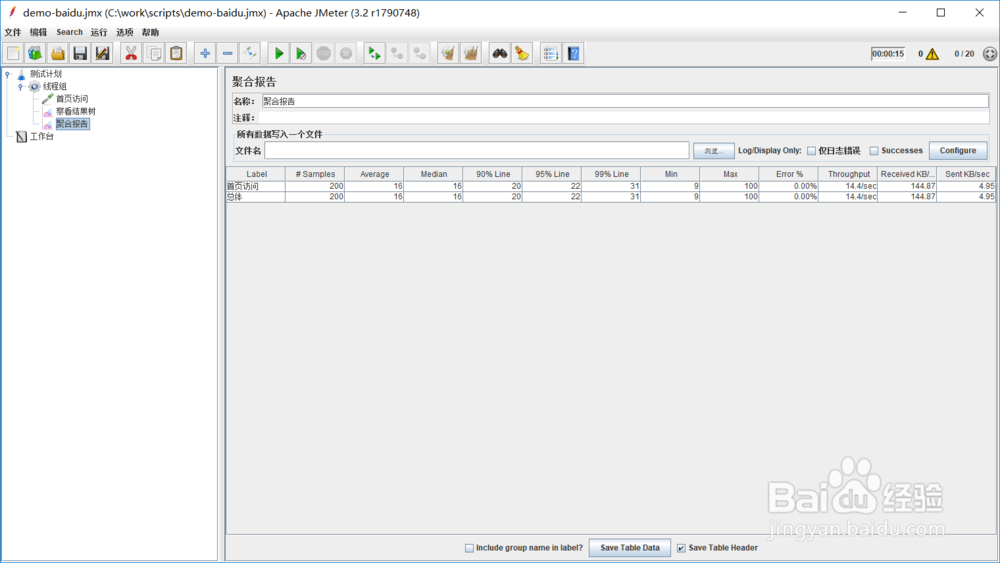Viewport: 1000px width, 563px height.
Task: Click the Throughput column header
Action: click(849, 174)
